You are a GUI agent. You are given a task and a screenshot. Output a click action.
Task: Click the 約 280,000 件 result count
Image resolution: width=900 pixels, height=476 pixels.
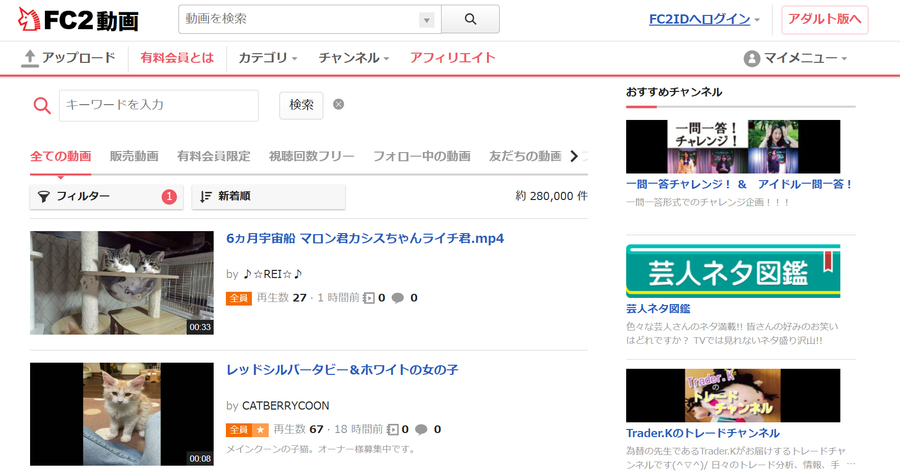pyautogui.click(x=551, y=196)
